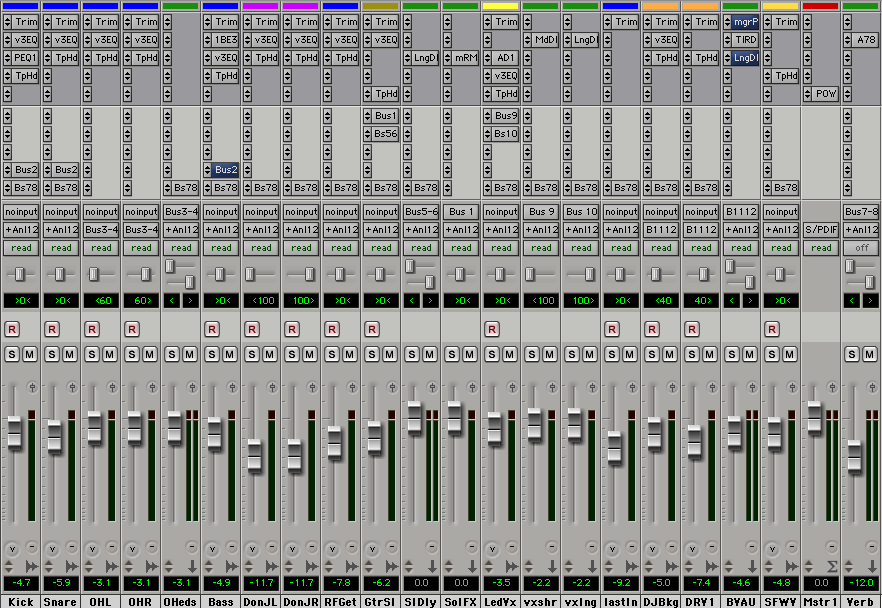Click the OHeds aux track type arrow icon

(192, 566)
